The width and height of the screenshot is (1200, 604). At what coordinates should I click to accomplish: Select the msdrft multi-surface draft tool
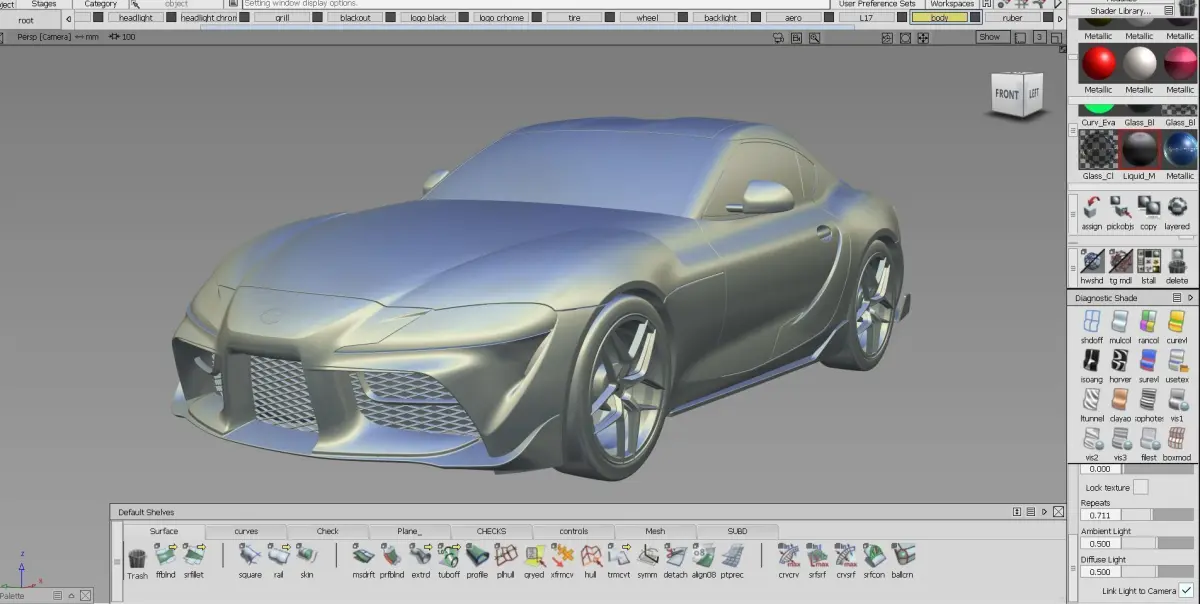click(364, 559)
